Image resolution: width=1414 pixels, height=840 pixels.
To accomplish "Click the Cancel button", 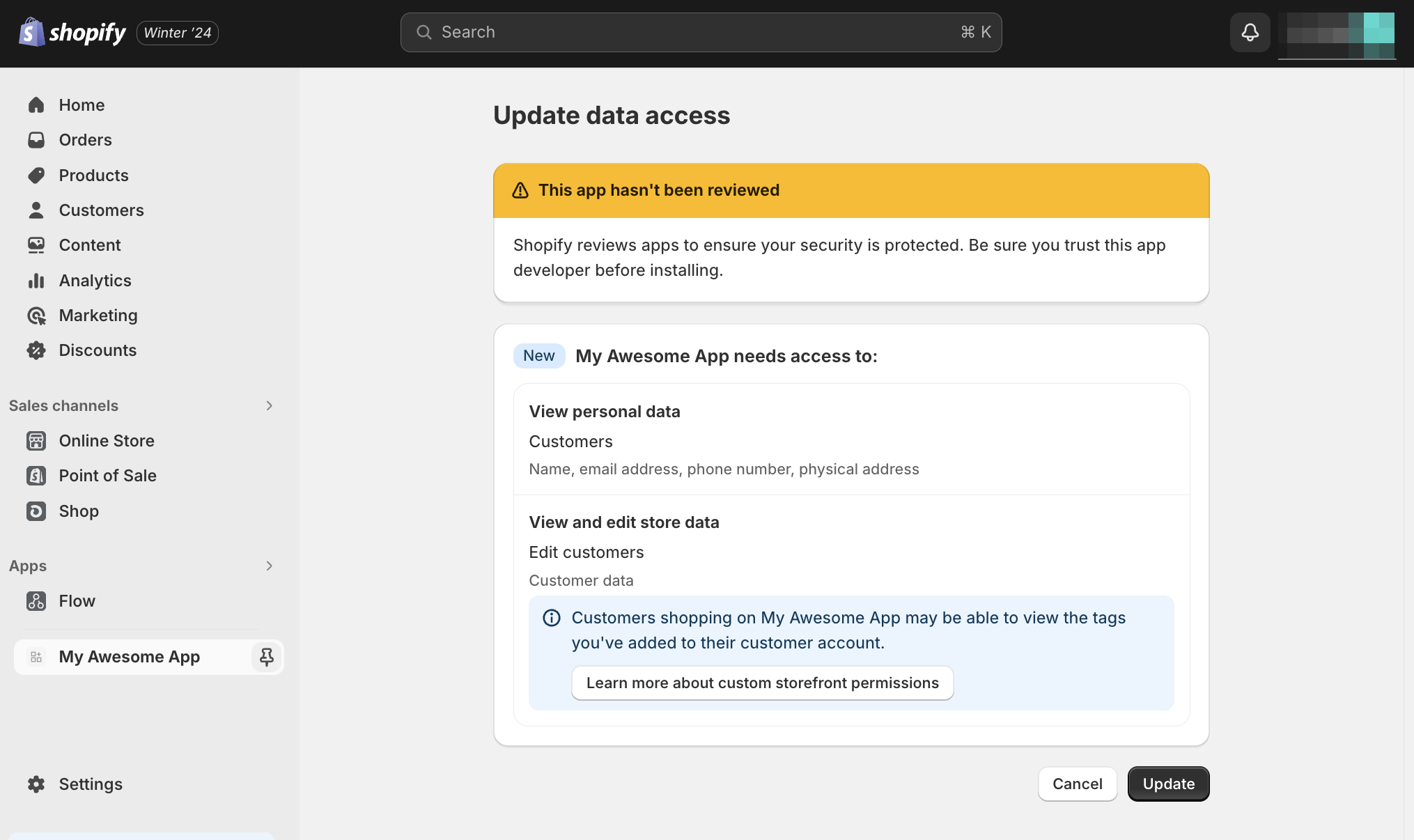I will point(1077,784).
